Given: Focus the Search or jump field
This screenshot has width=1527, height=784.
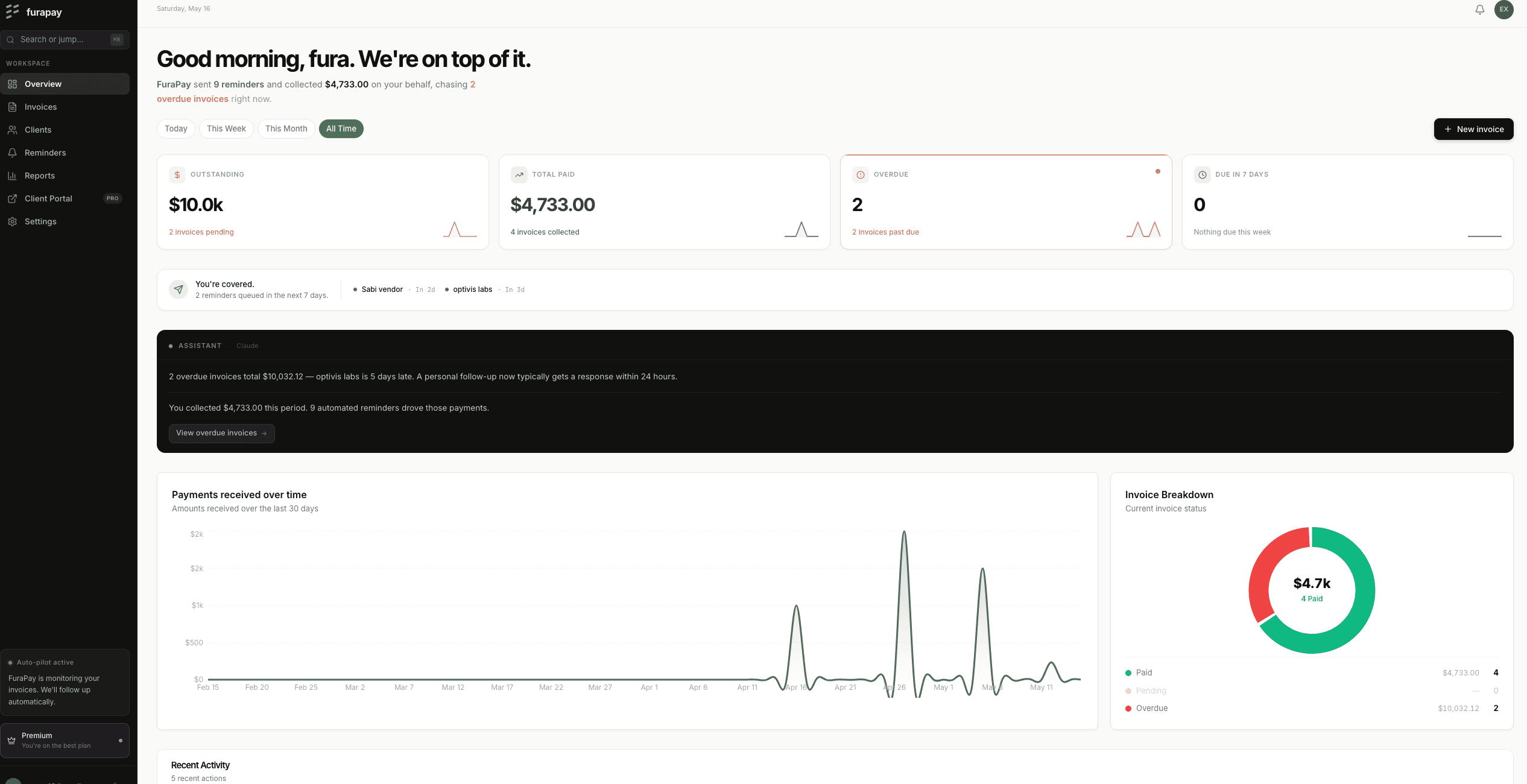Looking at the screenshot, I should pos(65,40).
